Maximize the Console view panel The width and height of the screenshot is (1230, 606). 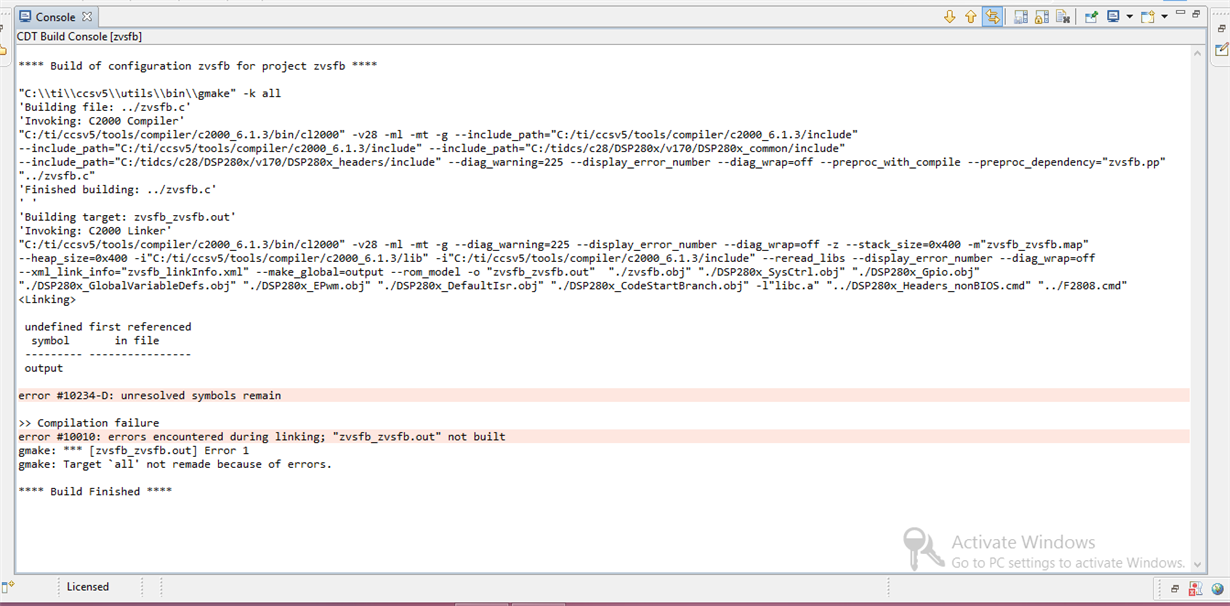[1198, 14]
